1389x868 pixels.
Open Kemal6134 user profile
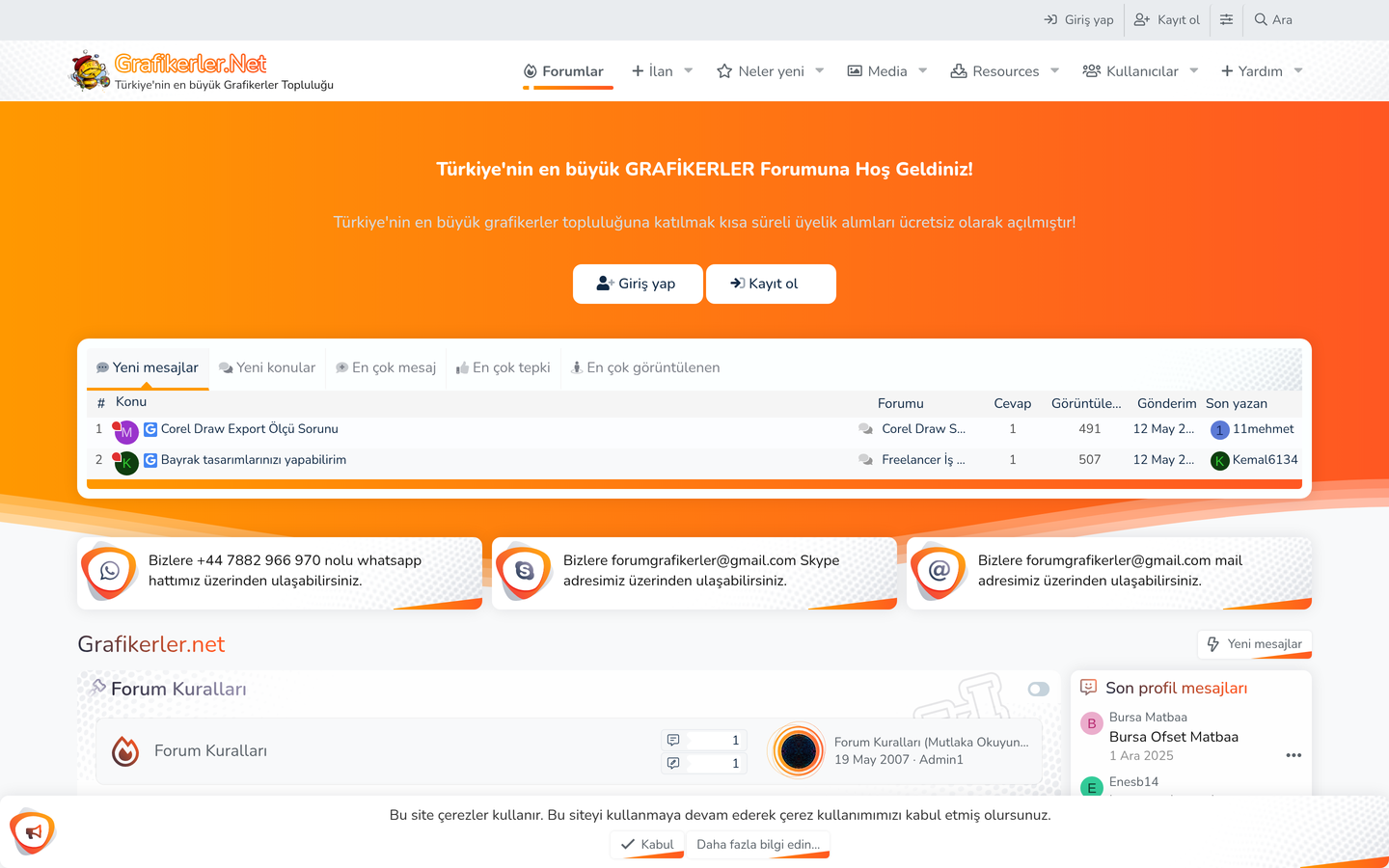pos(1266,460)
